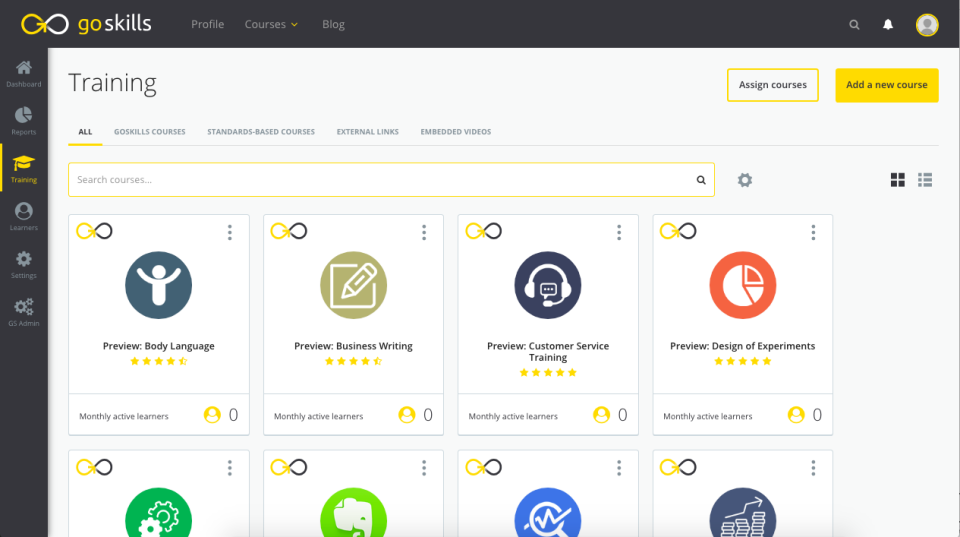Image resolution: width=960 pixels, height=537 pixels.
Task: Open options menu on Design of Experiments card
Action: (813, 232)
